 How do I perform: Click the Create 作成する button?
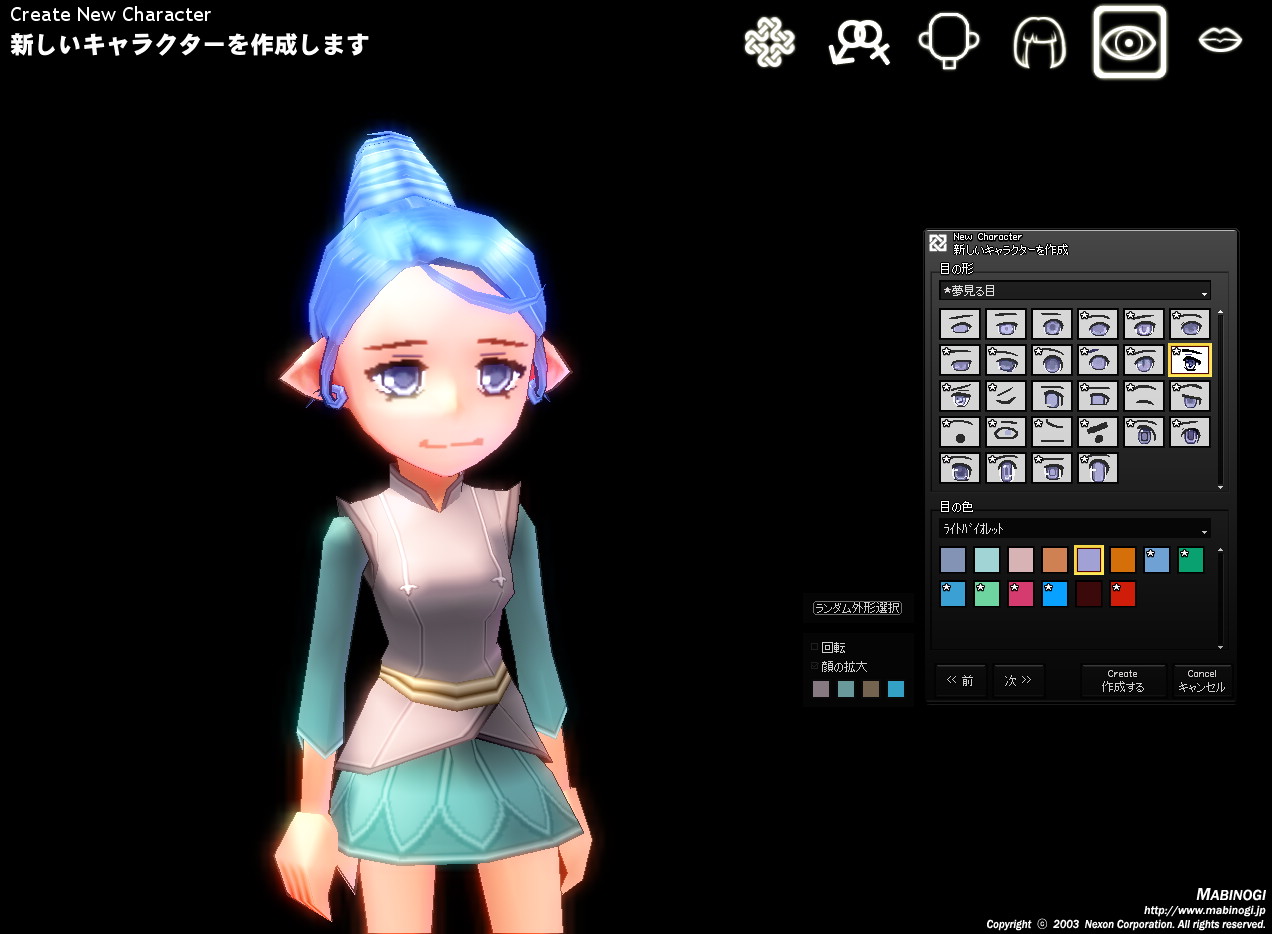tap(1123, 681)
